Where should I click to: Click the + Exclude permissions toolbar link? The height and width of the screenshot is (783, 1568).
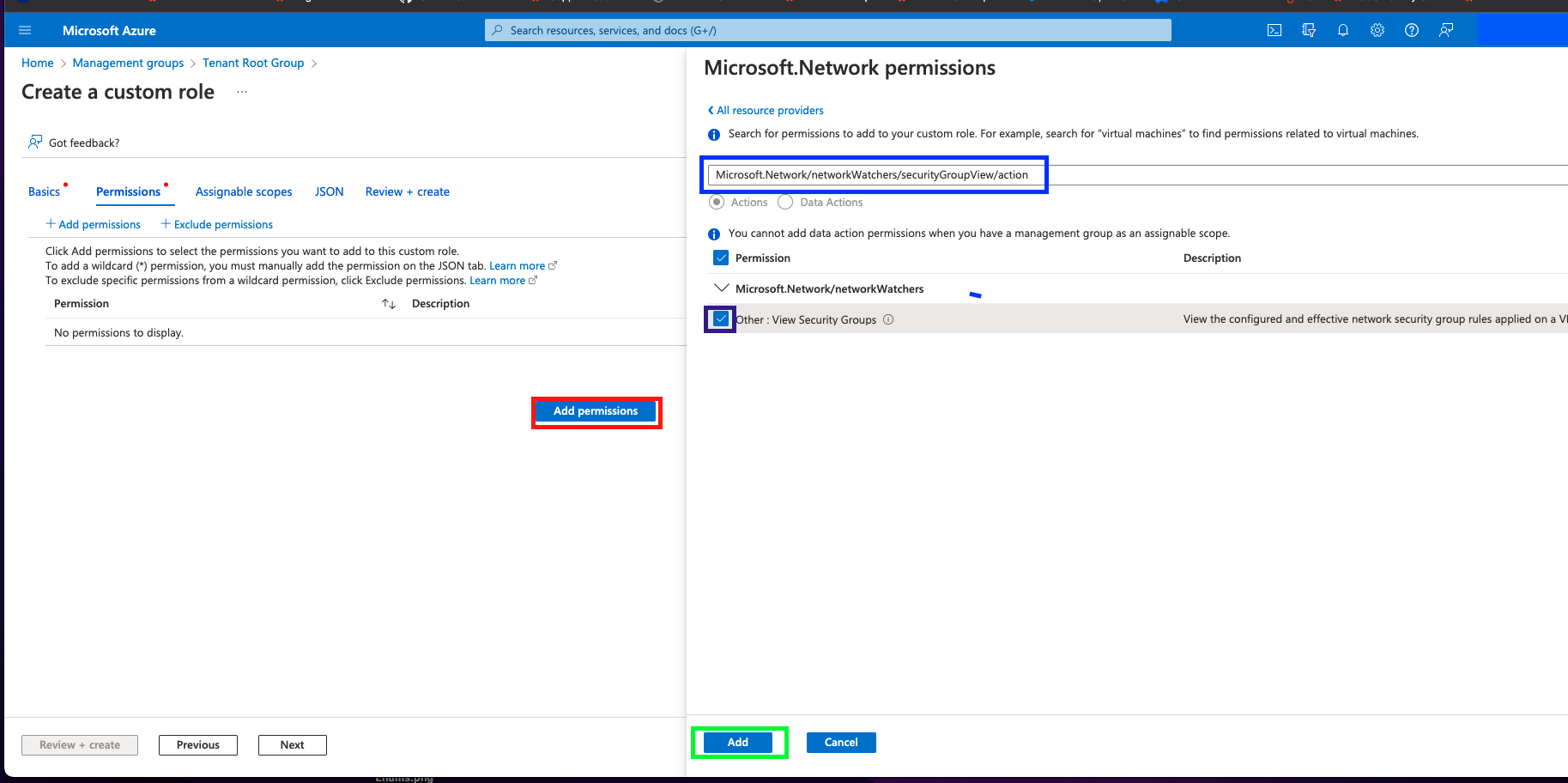(x=217, y=224)
